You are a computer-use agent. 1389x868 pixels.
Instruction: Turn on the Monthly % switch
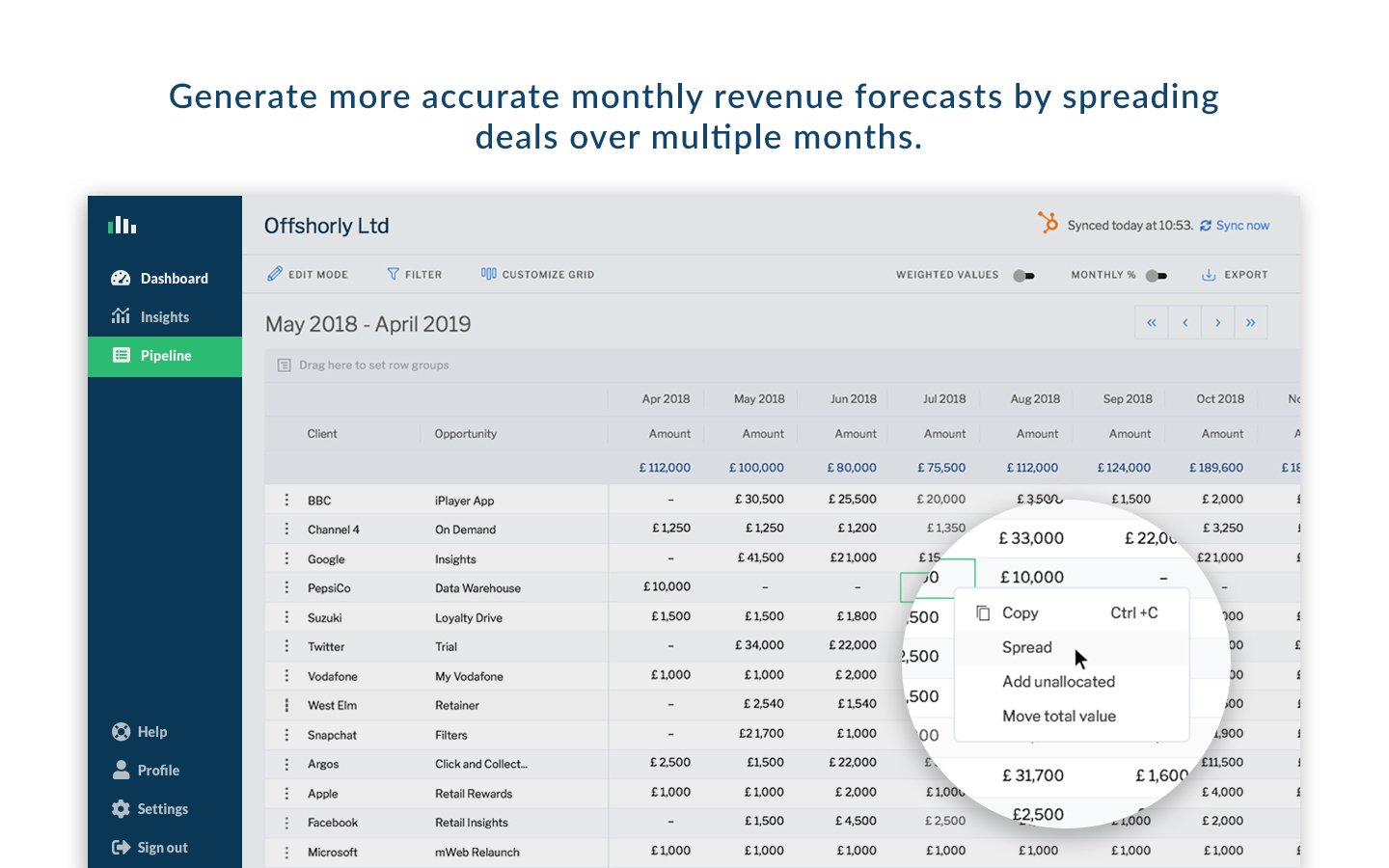pos(1156,276)
